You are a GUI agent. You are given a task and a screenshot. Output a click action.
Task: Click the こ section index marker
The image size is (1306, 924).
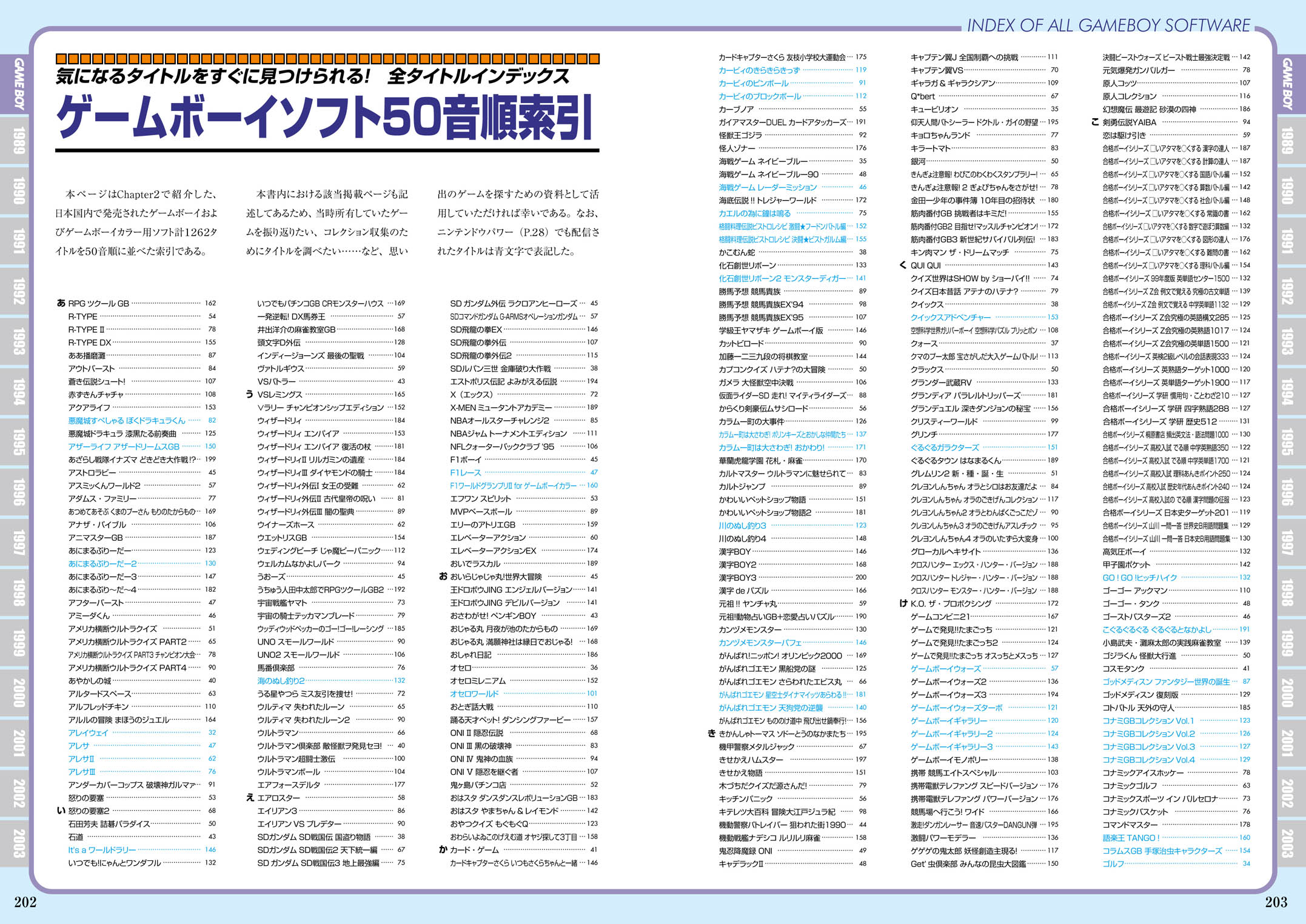(1095, 122)
